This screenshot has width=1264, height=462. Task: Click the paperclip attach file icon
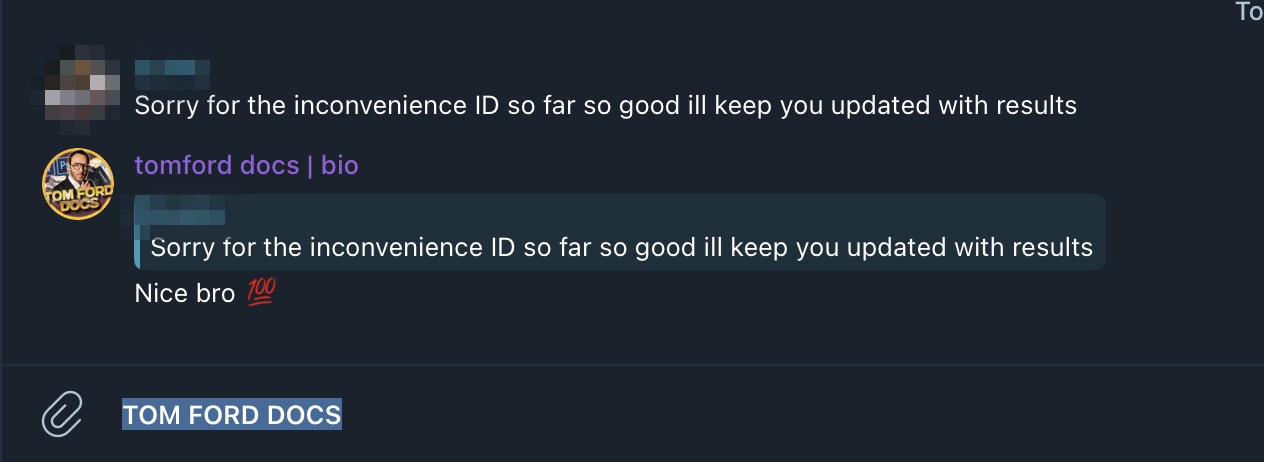click(x=61, y=414)
